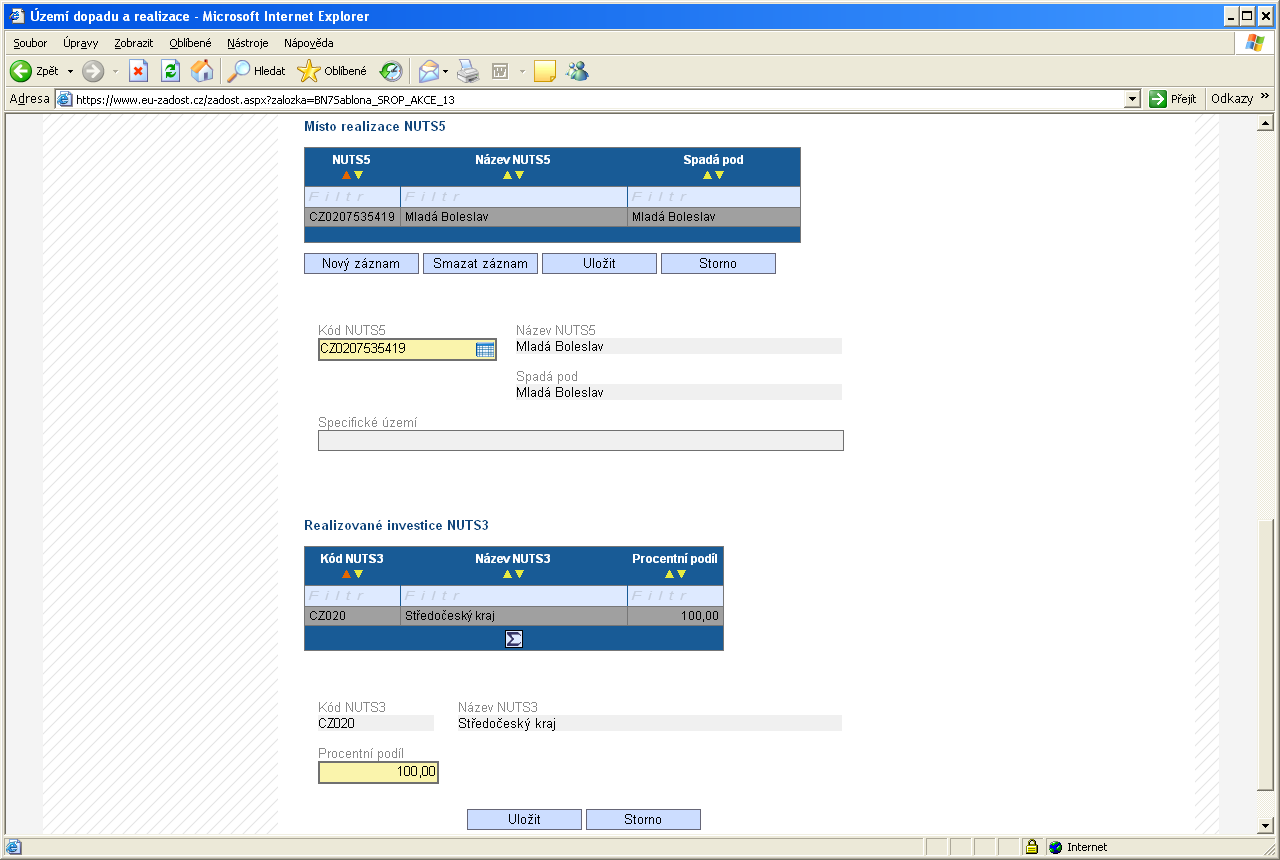1280x860 pixels.
Task: Open the yellow note Discuss icon
Action: pos(545,71)
